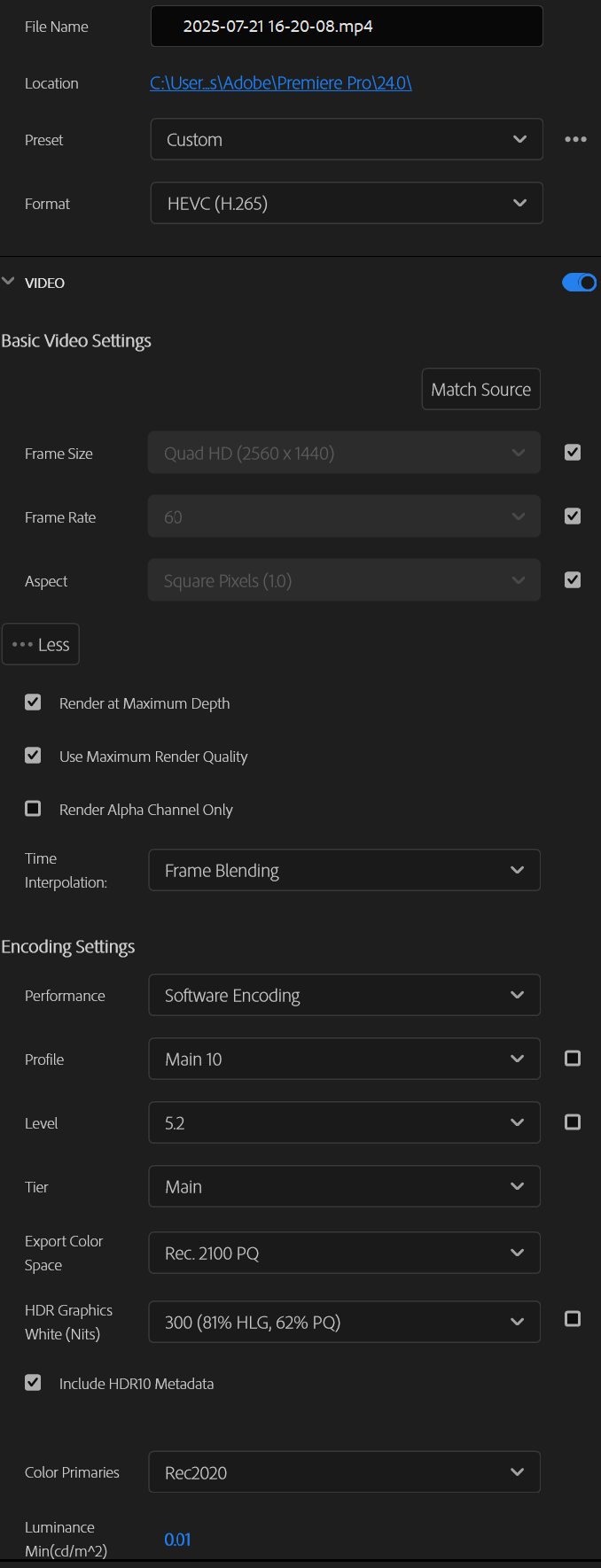The width and height of the screenshot is (601, 1568).
Task: Open the Tier dropdown
Action: tap(344, 1186)
